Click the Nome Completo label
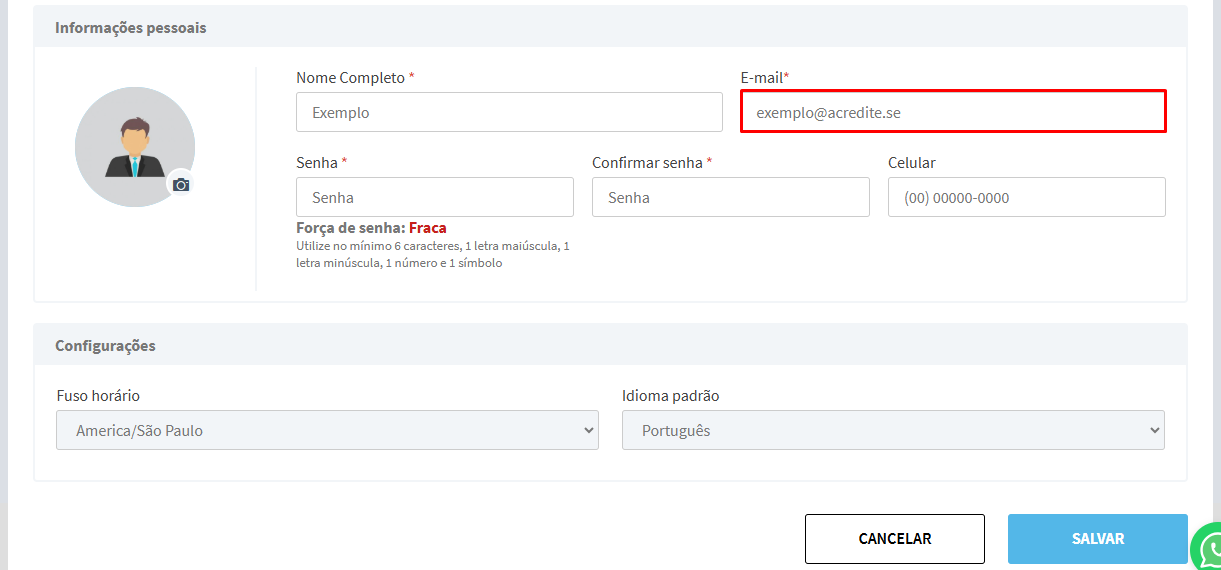 pyautogui.click(x=350, y=78)
